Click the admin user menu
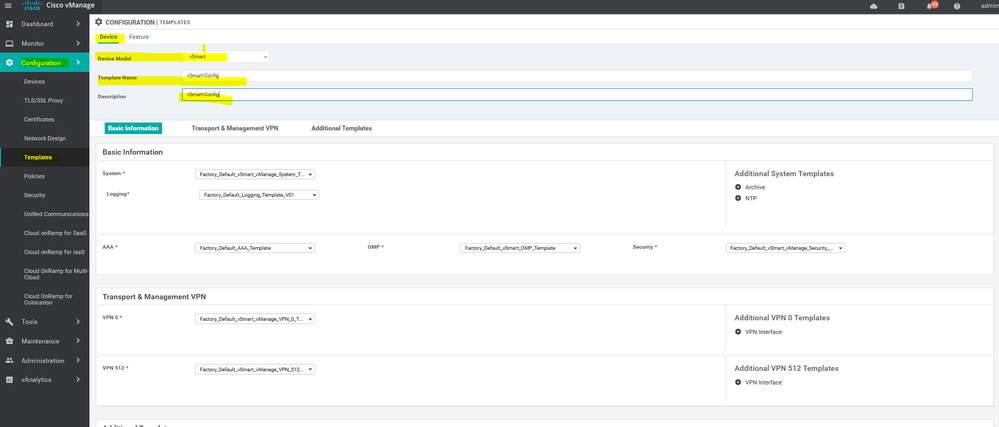The height and width of the screenshot is (427, 999). [989, 6]
